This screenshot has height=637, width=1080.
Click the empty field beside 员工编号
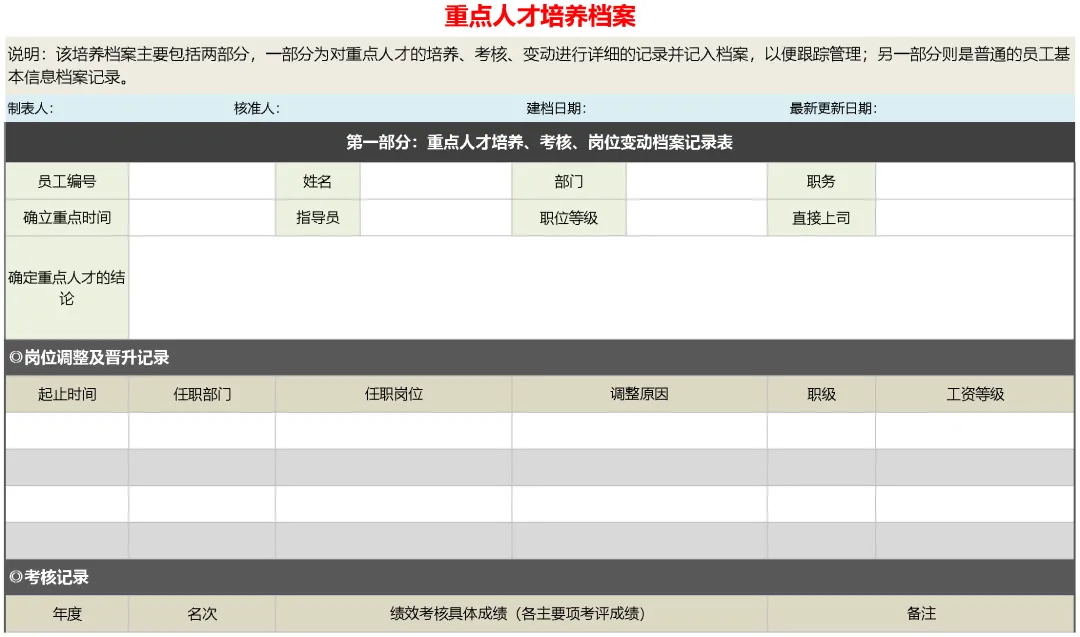[x=202, y=181]
